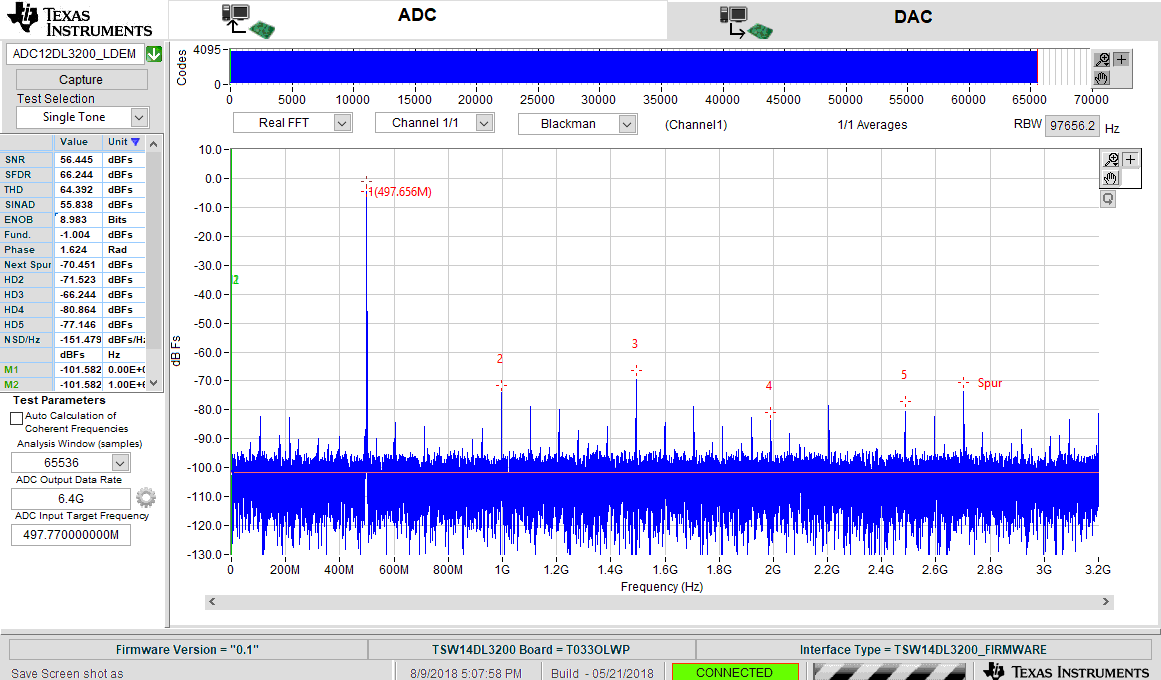Click the CONNECTED status indicator

pos(735,672)
